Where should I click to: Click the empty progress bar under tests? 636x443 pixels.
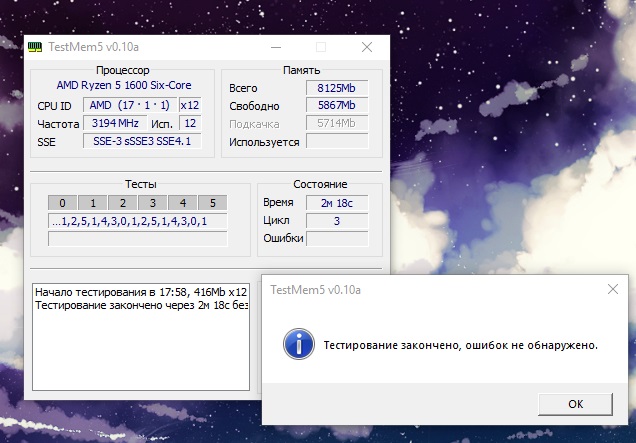138,239
